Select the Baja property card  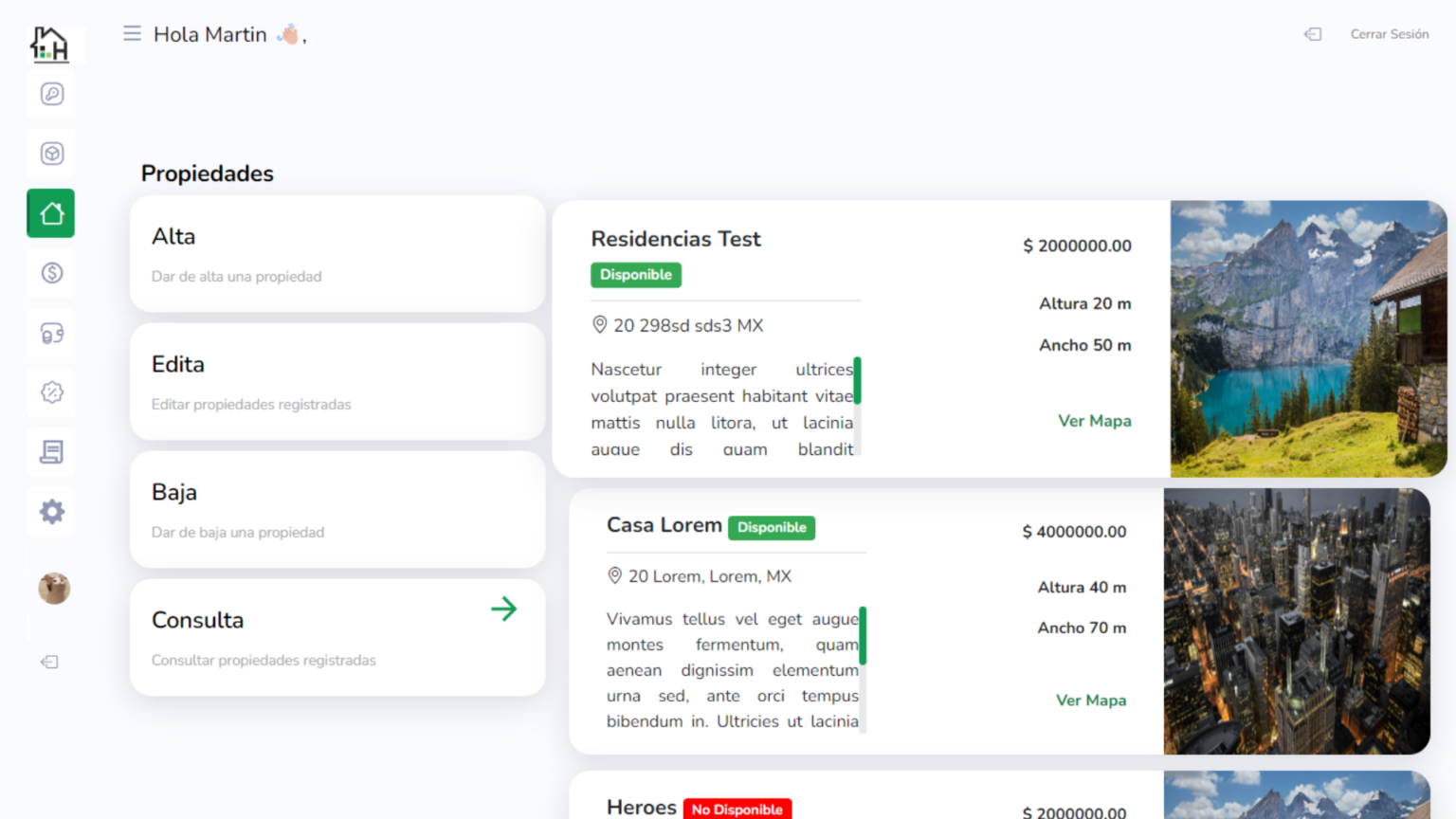pos(337,510)
